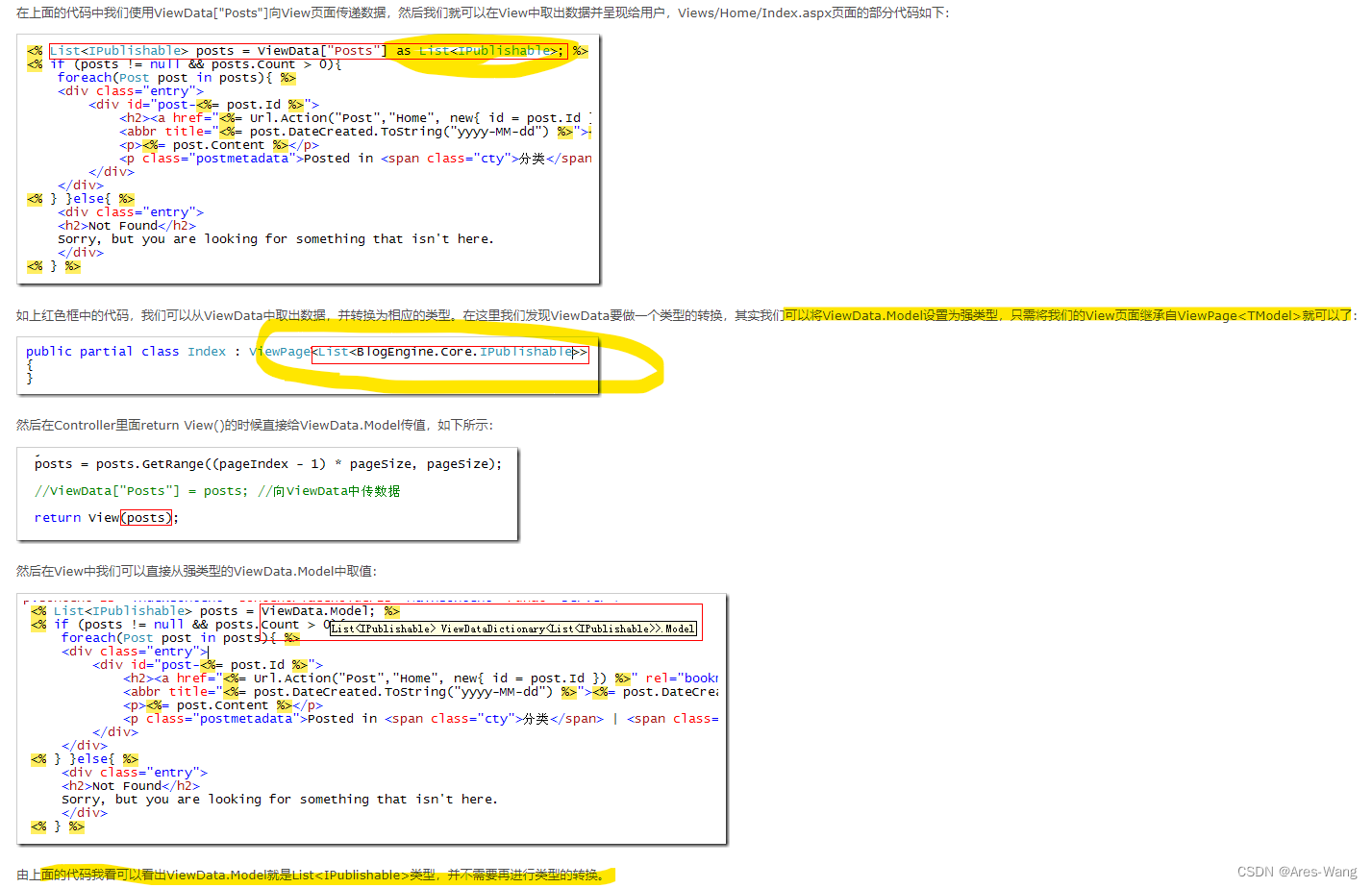This screenshot has width=1372, height=888.
Task: Select the posts.GetRange pagination code line
Action: pyautogui.click(x=267, y=463)
